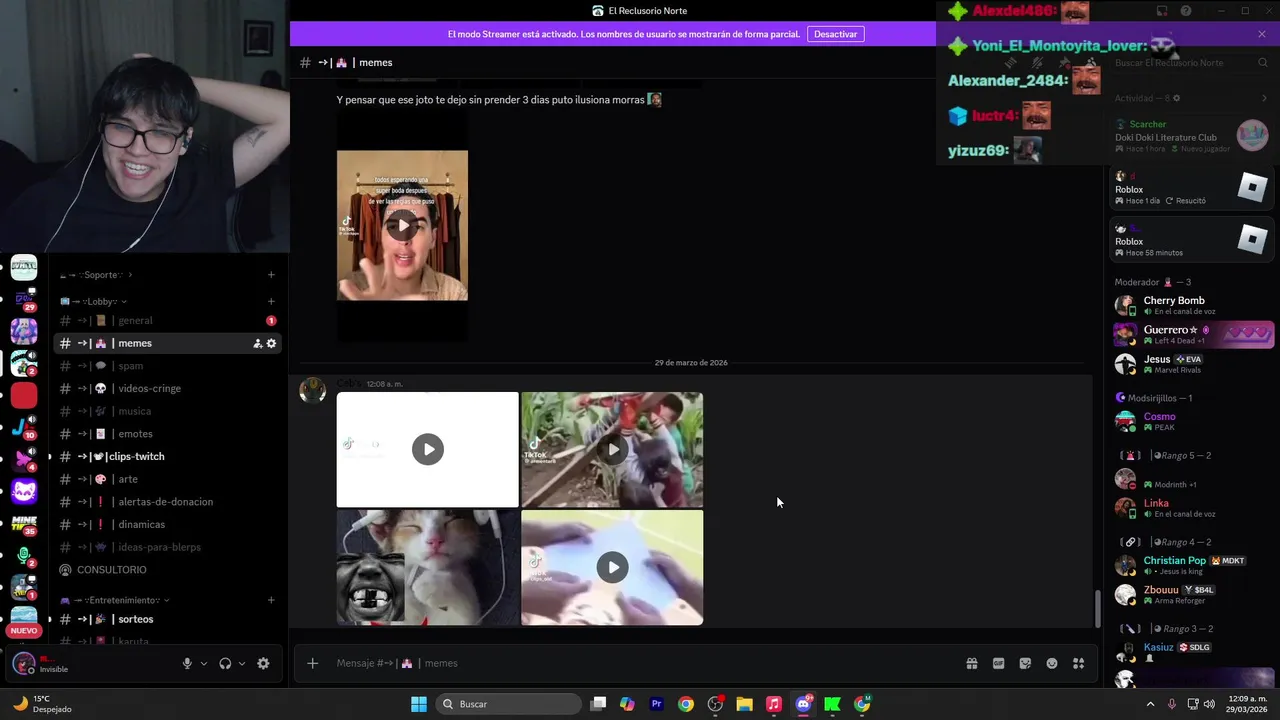
Task: Toggle microphone mute in user panel
Action: (x=187, y=663)
